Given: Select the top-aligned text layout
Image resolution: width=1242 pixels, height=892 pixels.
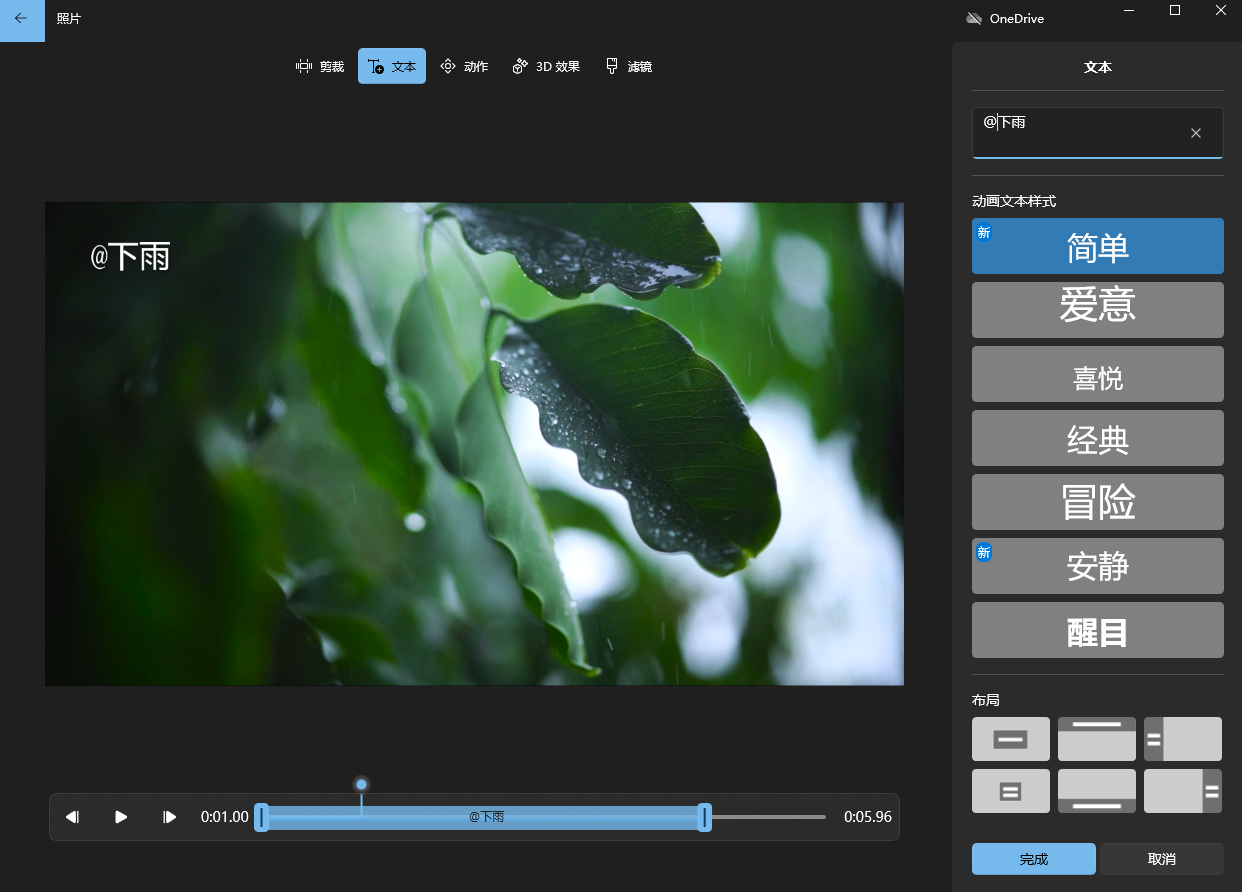Looking at the screenshot, I should pos(1097,739).
